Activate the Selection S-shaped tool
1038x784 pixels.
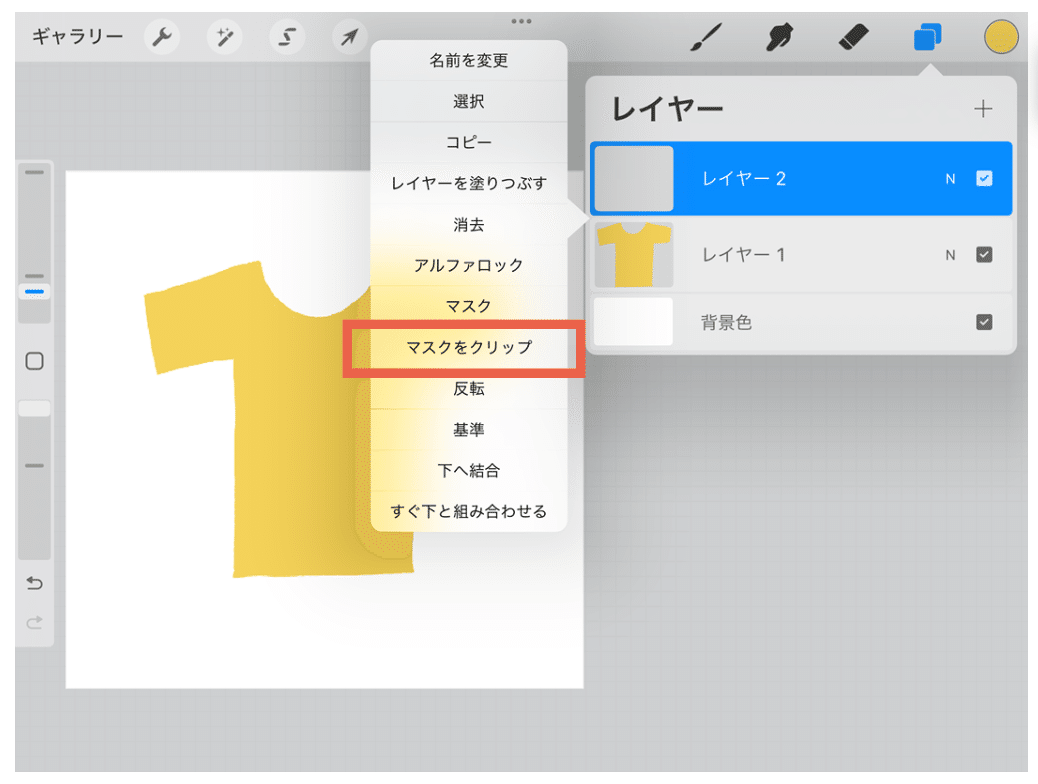[x=287, y=37]
